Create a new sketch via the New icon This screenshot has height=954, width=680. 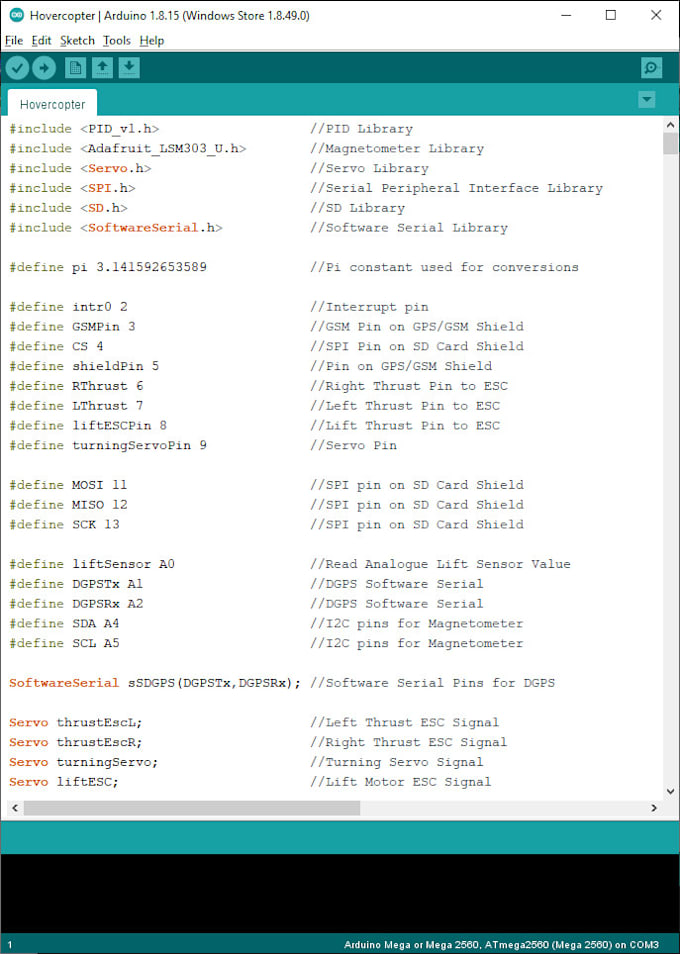pyautogui.click(x=75, y=67)
